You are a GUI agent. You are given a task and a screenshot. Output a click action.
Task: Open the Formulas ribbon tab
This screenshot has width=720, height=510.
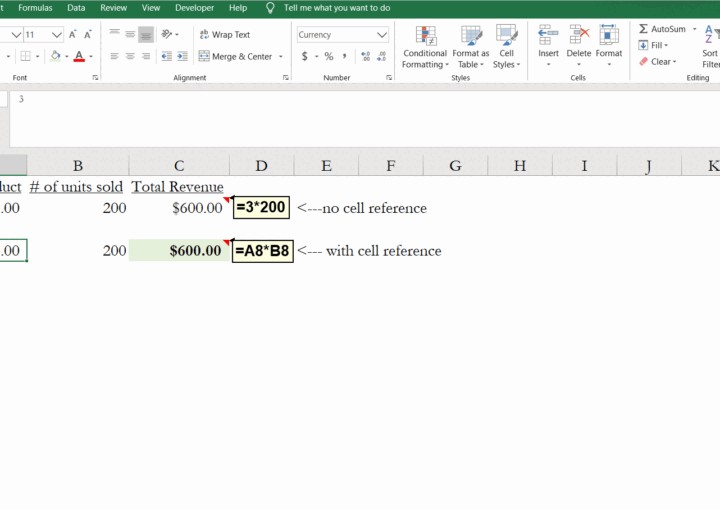coord(35,7)
